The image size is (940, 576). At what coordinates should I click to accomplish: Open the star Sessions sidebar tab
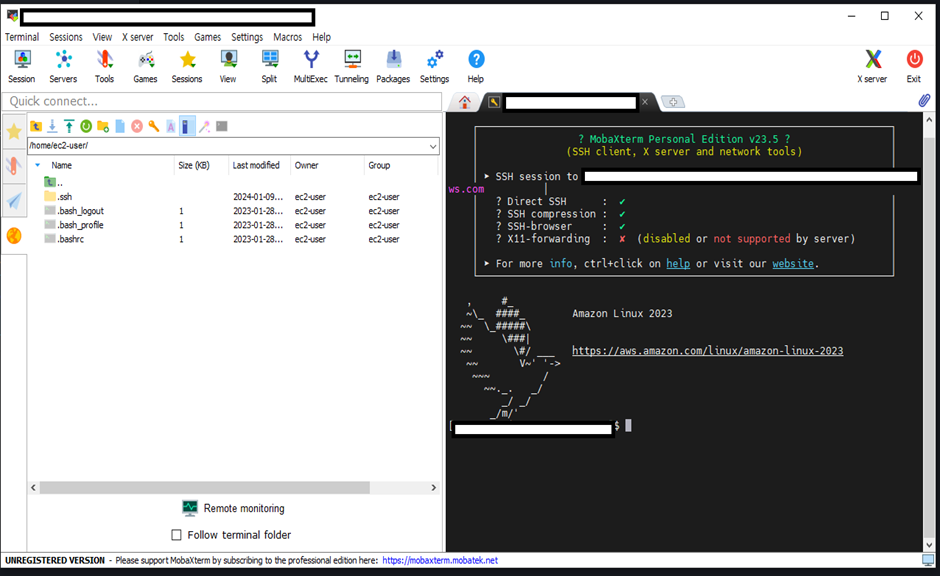[14, 132]
